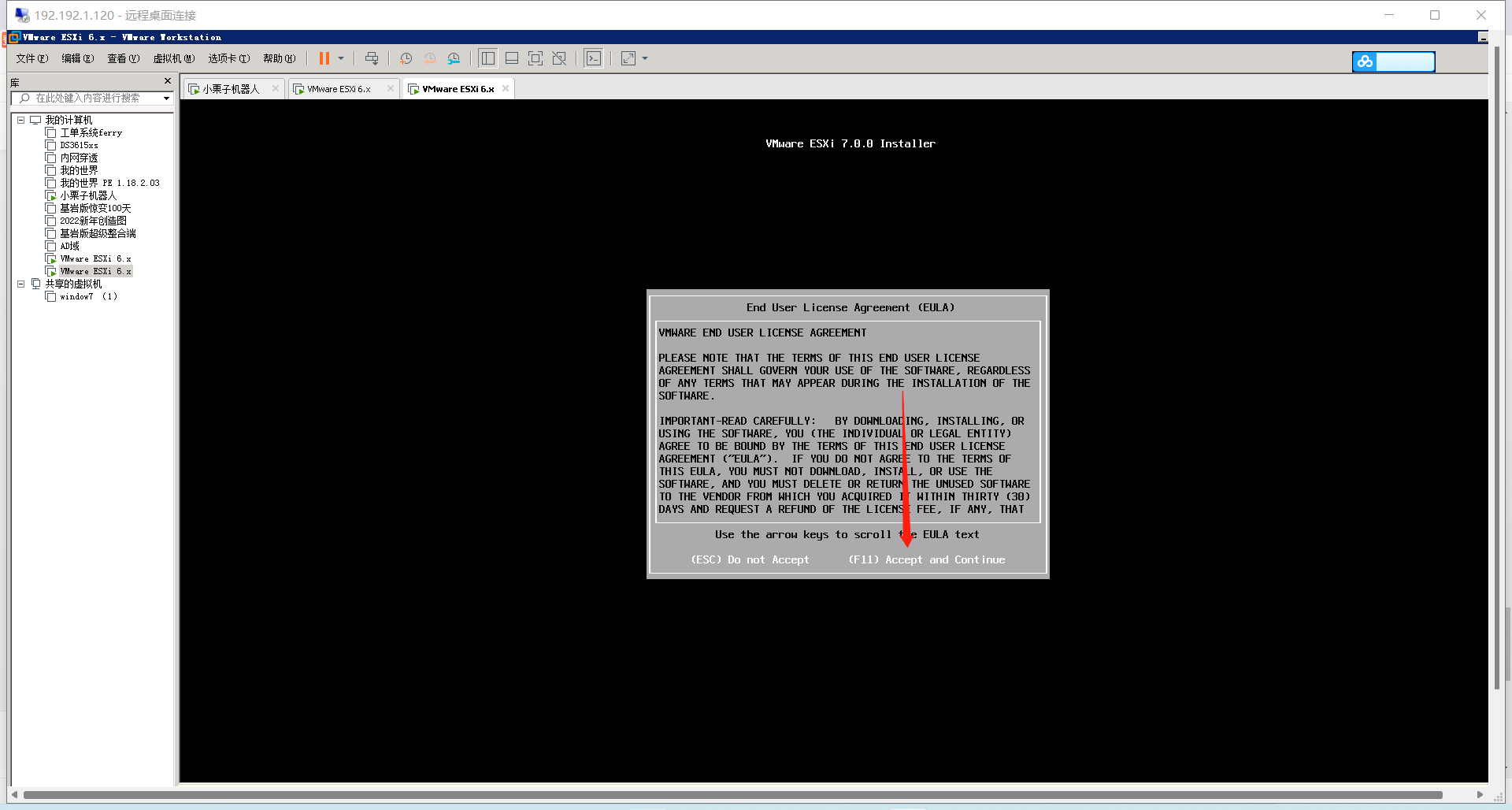The width and height of the screenshot is (1512, 810).
Task: Click the remote desktop vertical scrollbar
Action: pos(1497,367)
